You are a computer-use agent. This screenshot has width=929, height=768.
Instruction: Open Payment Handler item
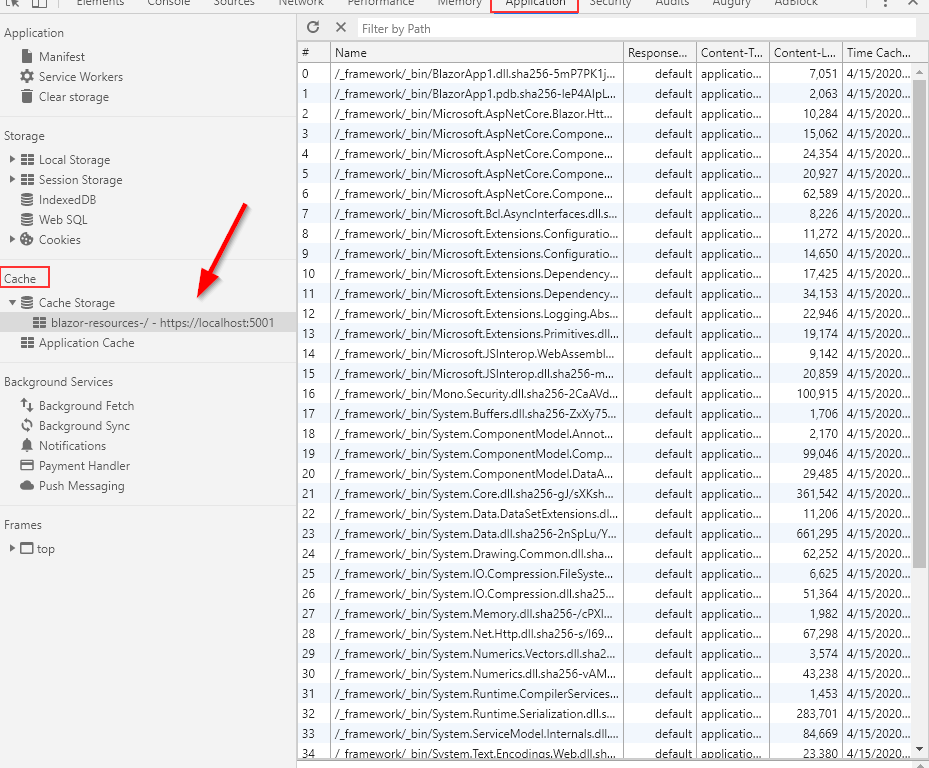pos(84,466)
